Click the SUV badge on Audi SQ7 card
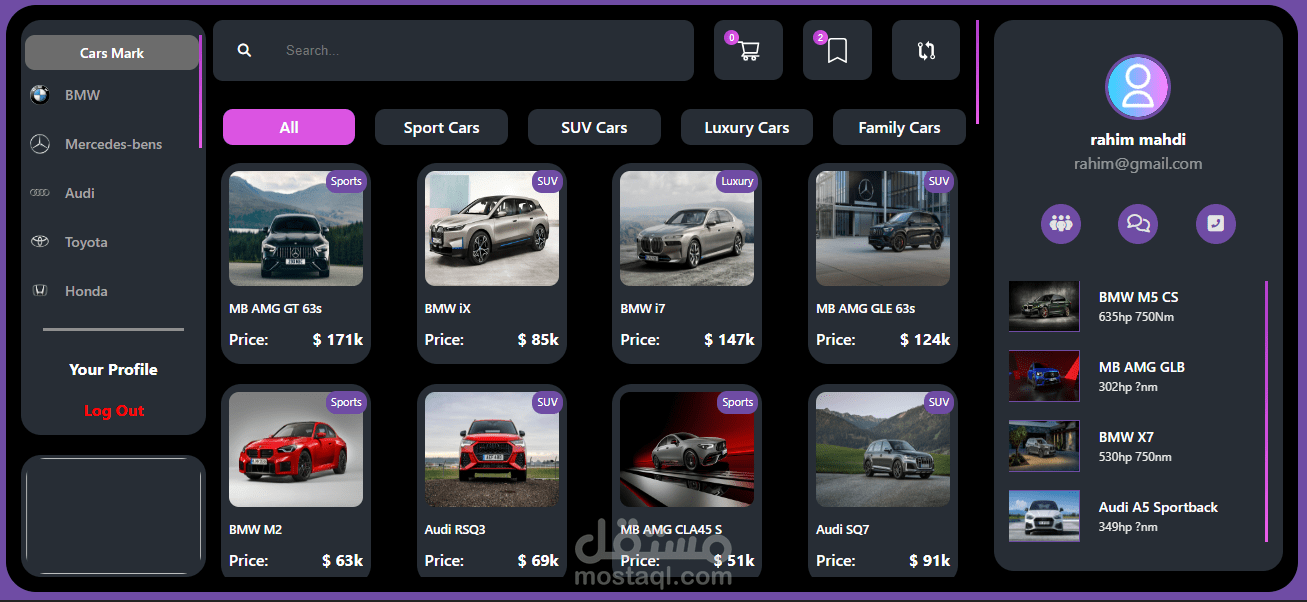The width and height of the screenshot is (1307, 602). coord(938,402)
